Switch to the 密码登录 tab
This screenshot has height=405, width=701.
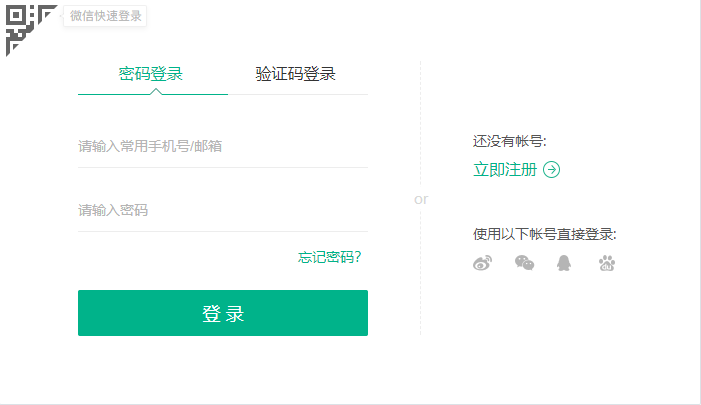[151, 73]
